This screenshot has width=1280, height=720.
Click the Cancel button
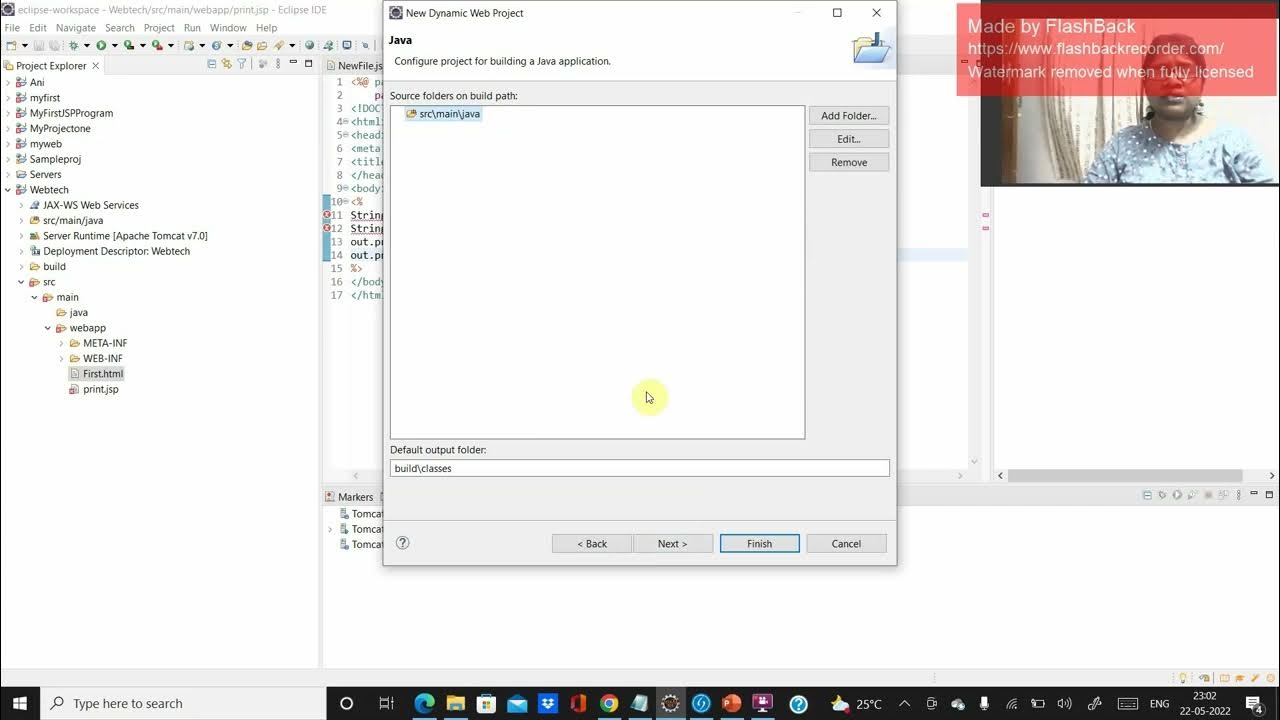pos(846,543)
